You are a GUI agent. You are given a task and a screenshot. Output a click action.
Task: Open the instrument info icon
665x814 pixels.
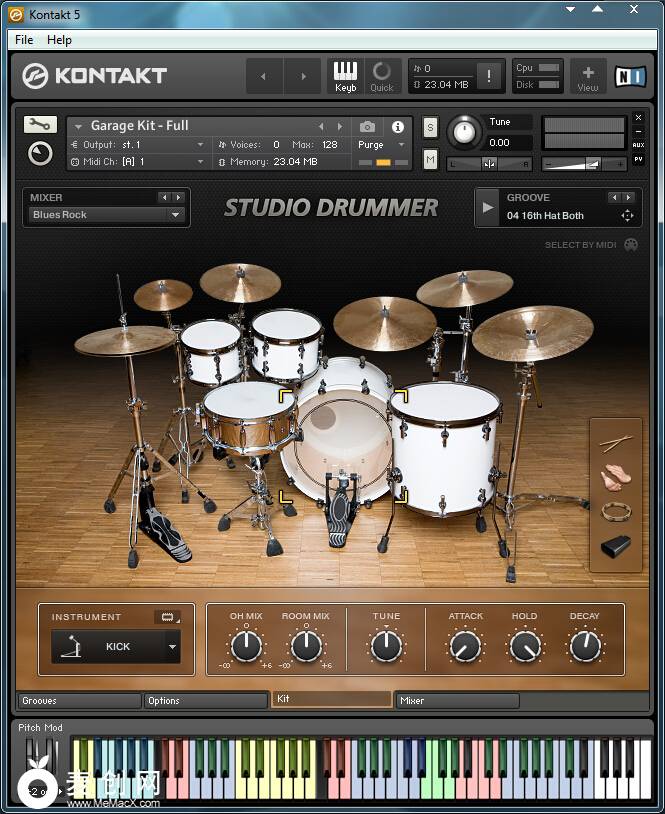pos(398,127)
